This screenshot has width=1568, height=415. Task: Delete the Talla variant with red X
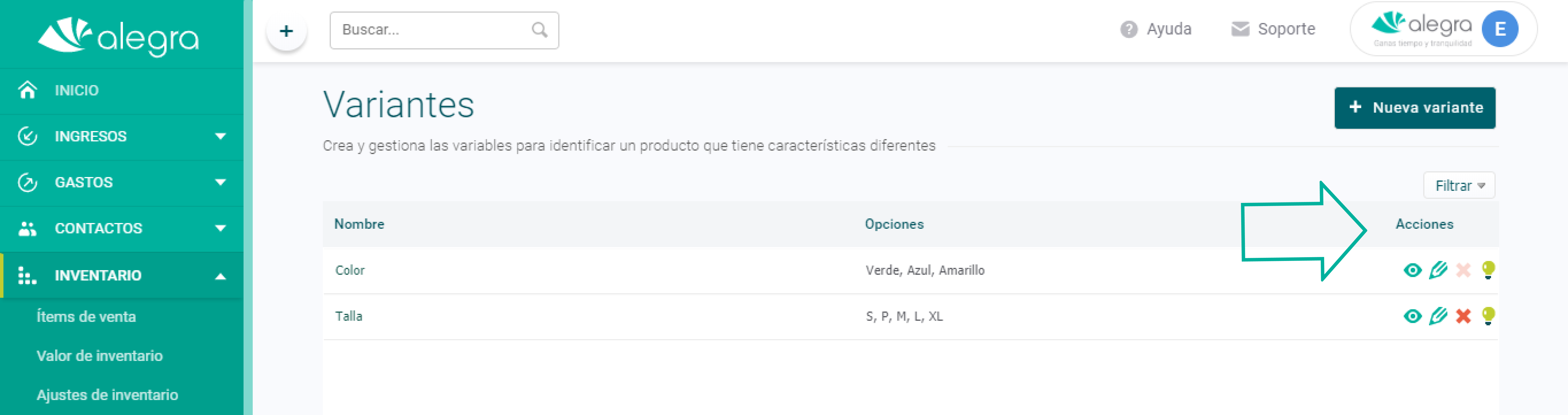1463,316
